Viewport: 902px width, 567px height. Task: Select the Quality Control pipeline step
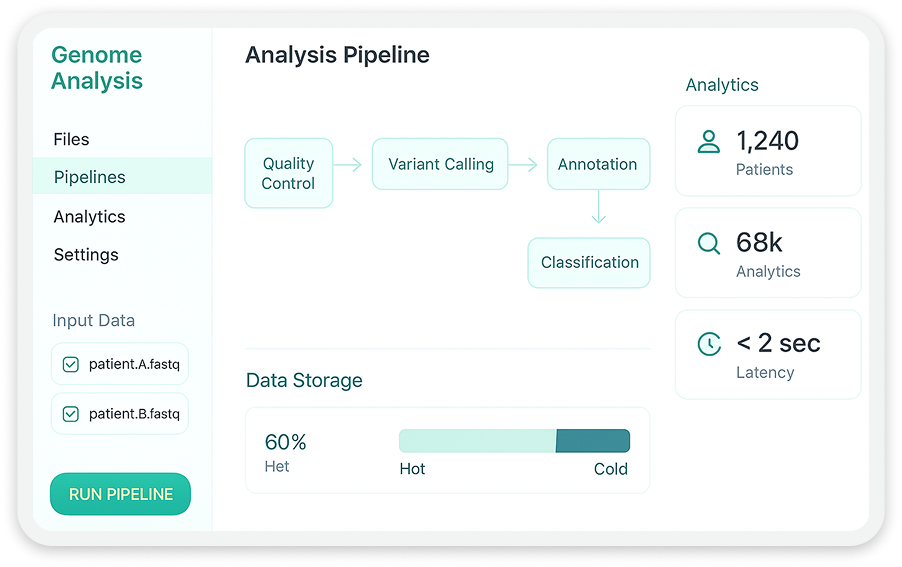288,173
